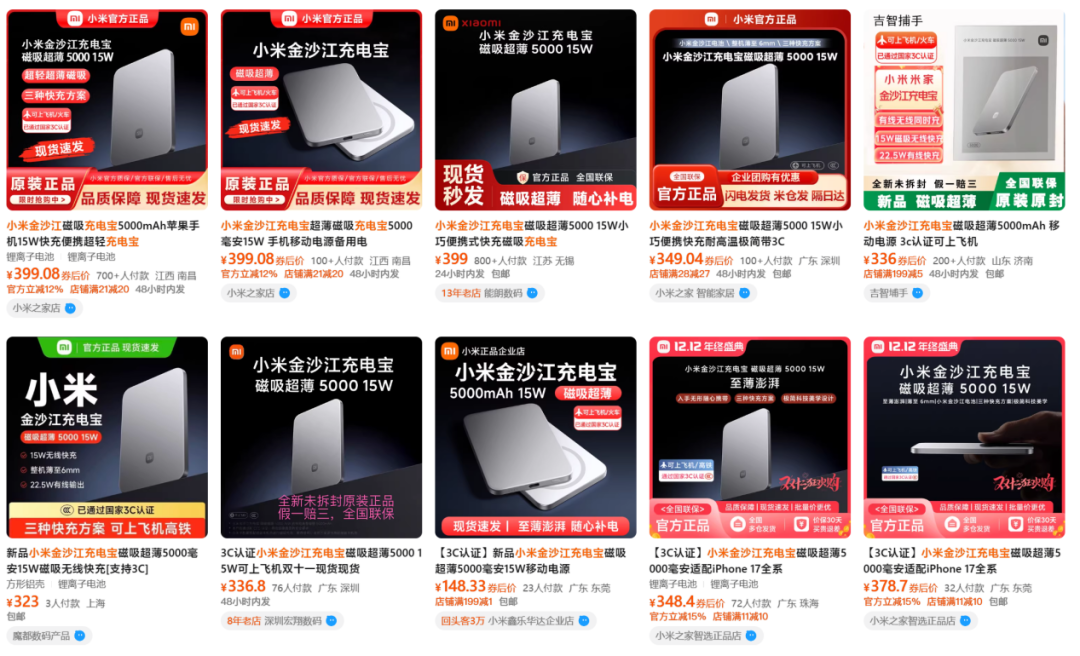
Task: Click the chat icon beside 小米之家 智能家居
Action: [745, 293]
